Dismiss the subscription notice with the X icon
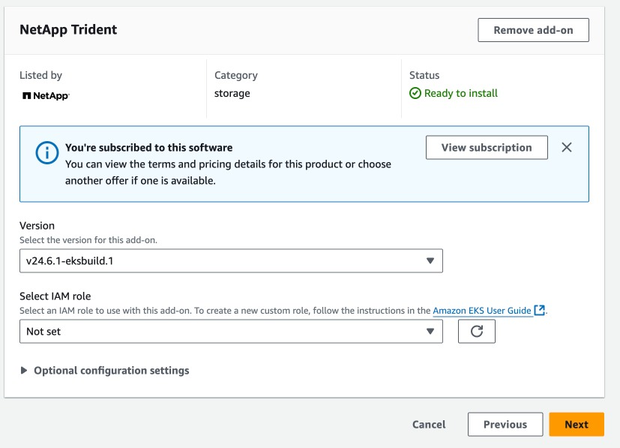Image resolution: width=620 pixels, height=448 pixels. pyautogui.click(x=567, y=148)
